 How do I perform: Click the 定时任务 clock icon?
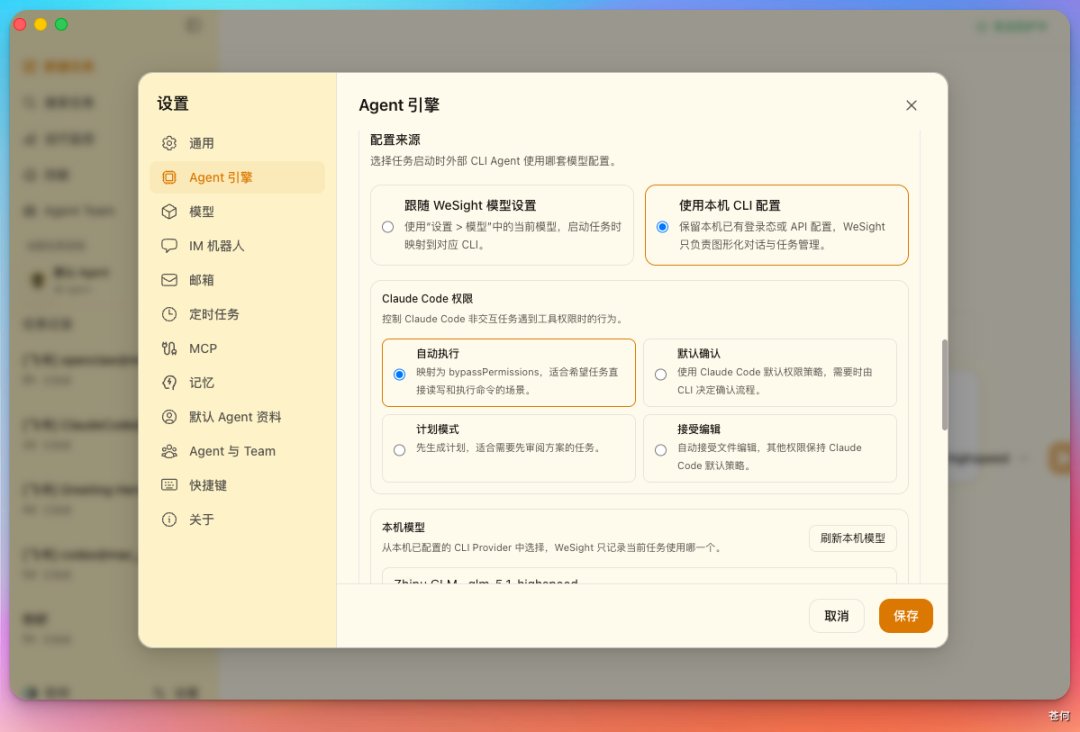point(169,314)
